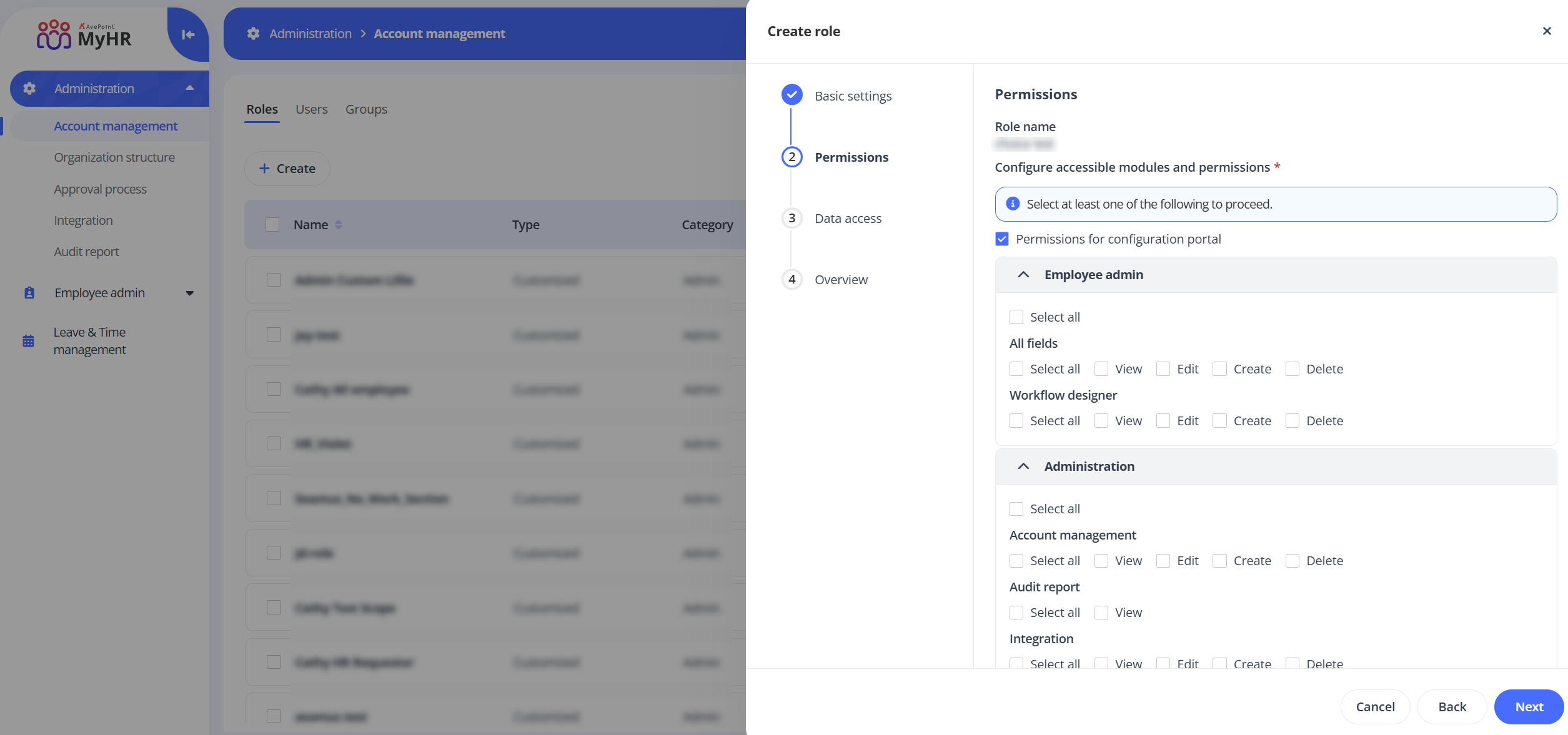Select the Administration gear icon in sidebar
The image size is (1568, 735).
coord(29,88)
